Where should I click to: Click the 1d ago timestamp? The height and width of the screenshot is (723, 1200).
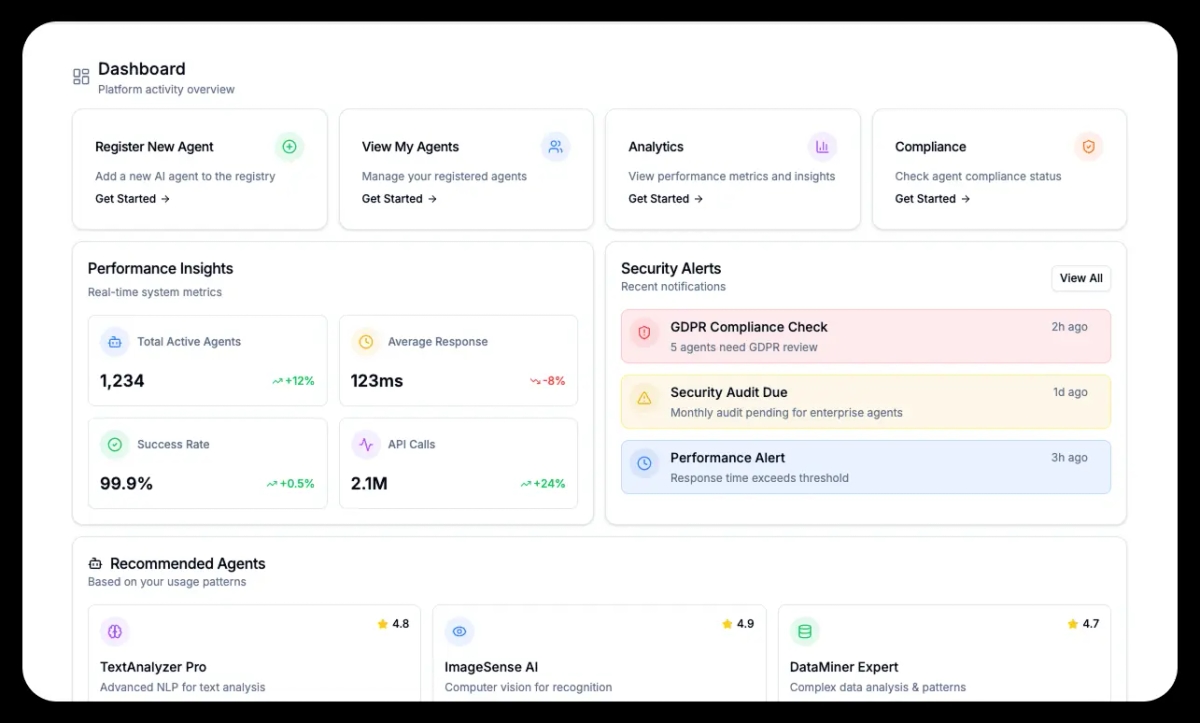pos(1070,393)
